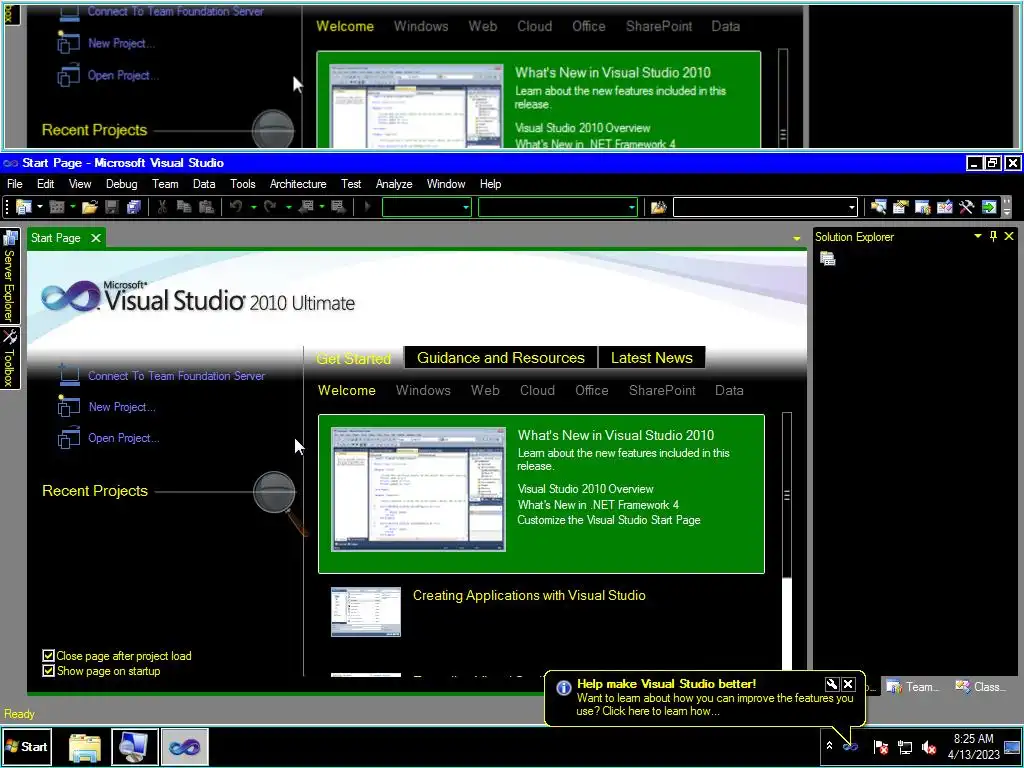1024x768 pixels.
Task: Click the muted volume tray icon
Action: click(x=928, y=746)
